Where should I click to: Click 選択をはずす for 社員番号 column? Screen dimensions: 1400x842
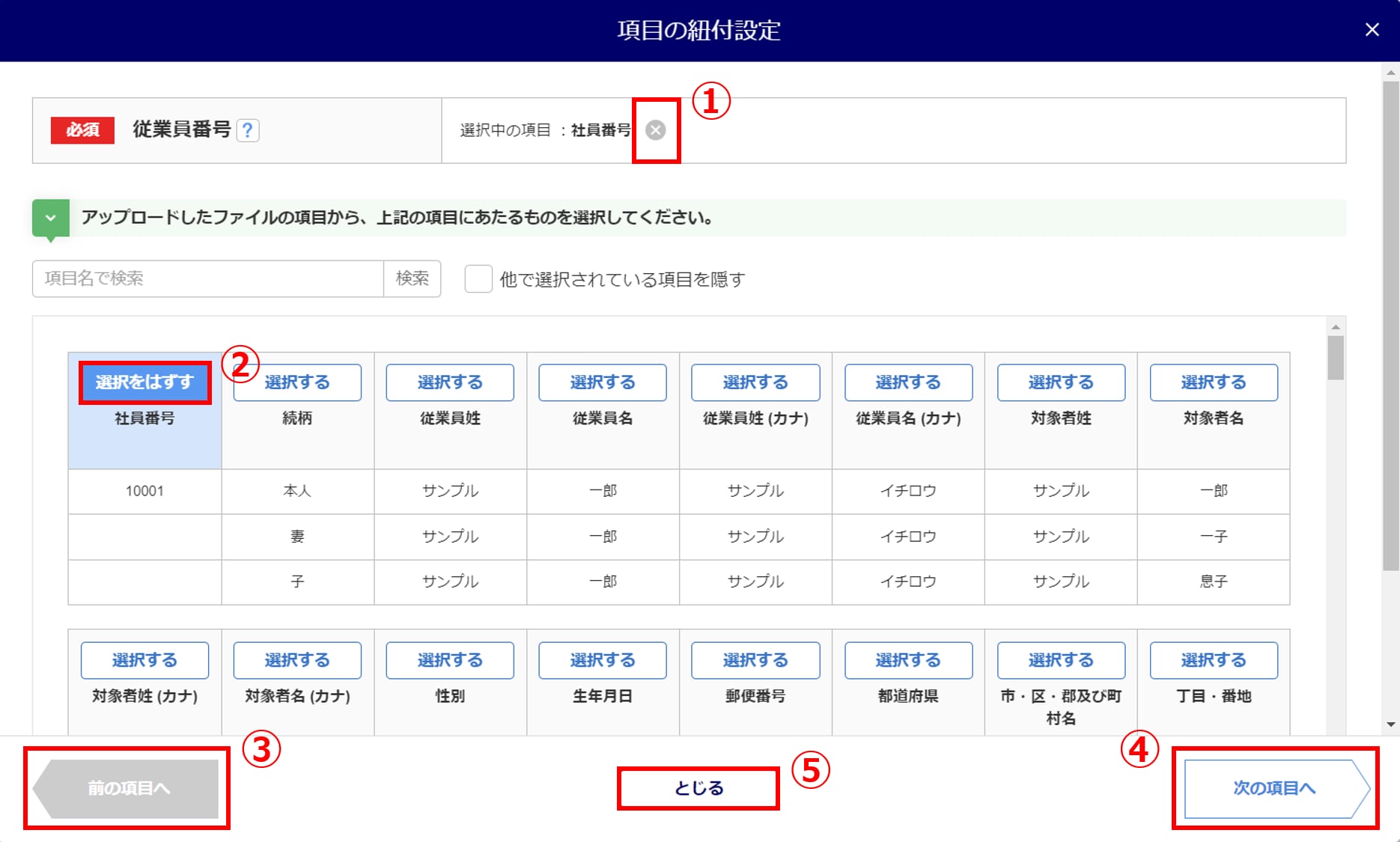[144, 382]
